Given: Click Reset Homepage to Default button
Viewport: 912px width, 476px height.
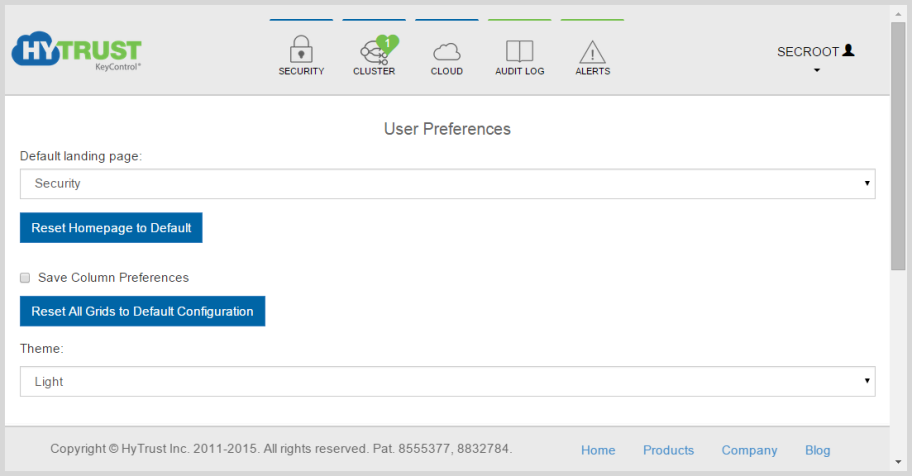Looking at the screenshot, I should pyautogui.click(x=111, y=228).
